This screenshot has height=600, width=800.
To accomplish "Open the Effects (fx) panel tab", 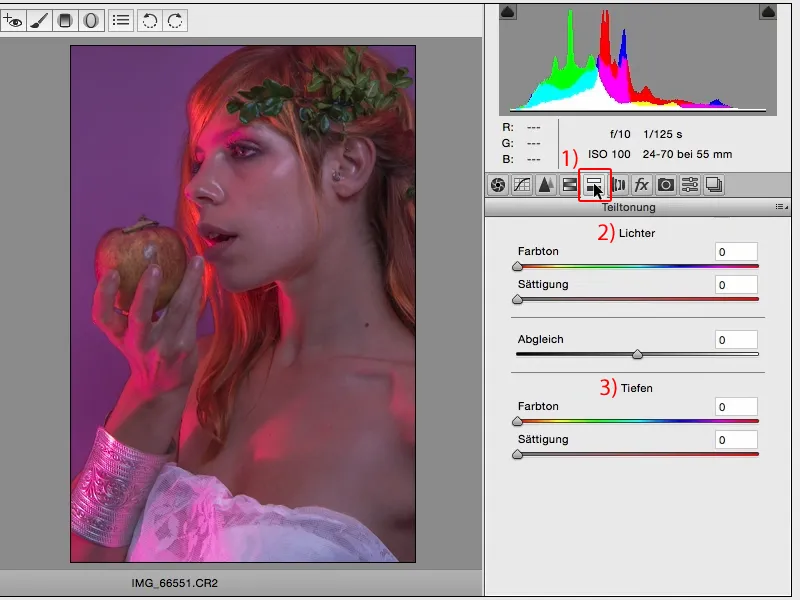I will tap(642, 185).
